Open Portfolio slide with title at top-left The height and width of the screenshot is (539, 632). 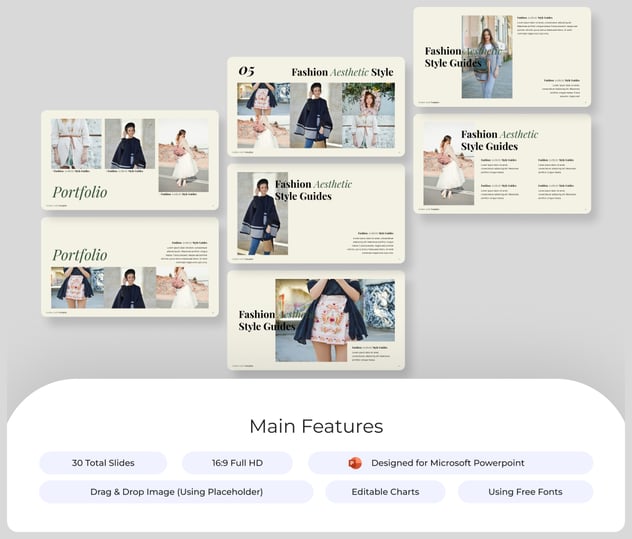point(130,267)
